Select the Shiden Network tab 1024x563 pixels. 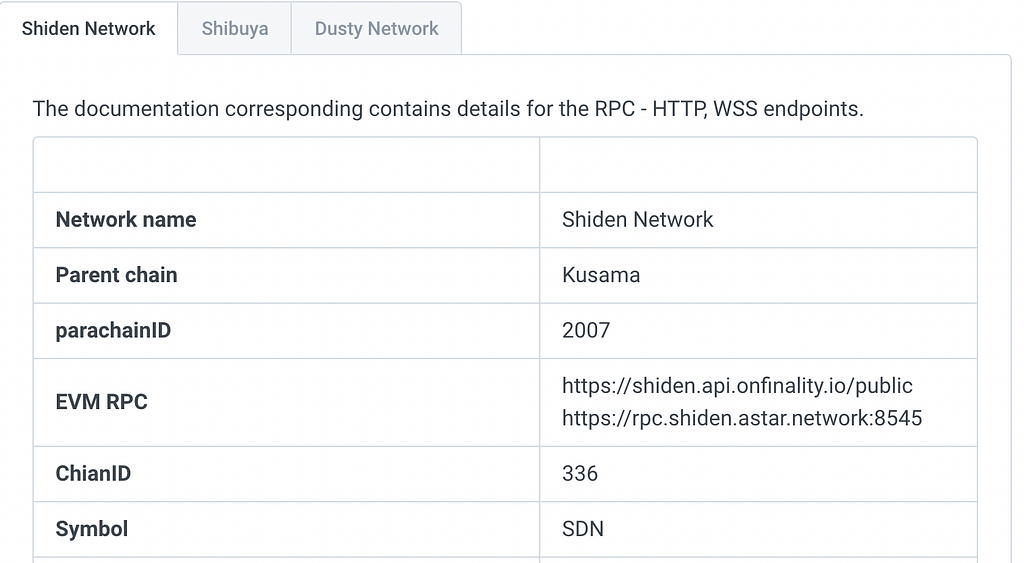pyautogui.click(x=88, y=29)
